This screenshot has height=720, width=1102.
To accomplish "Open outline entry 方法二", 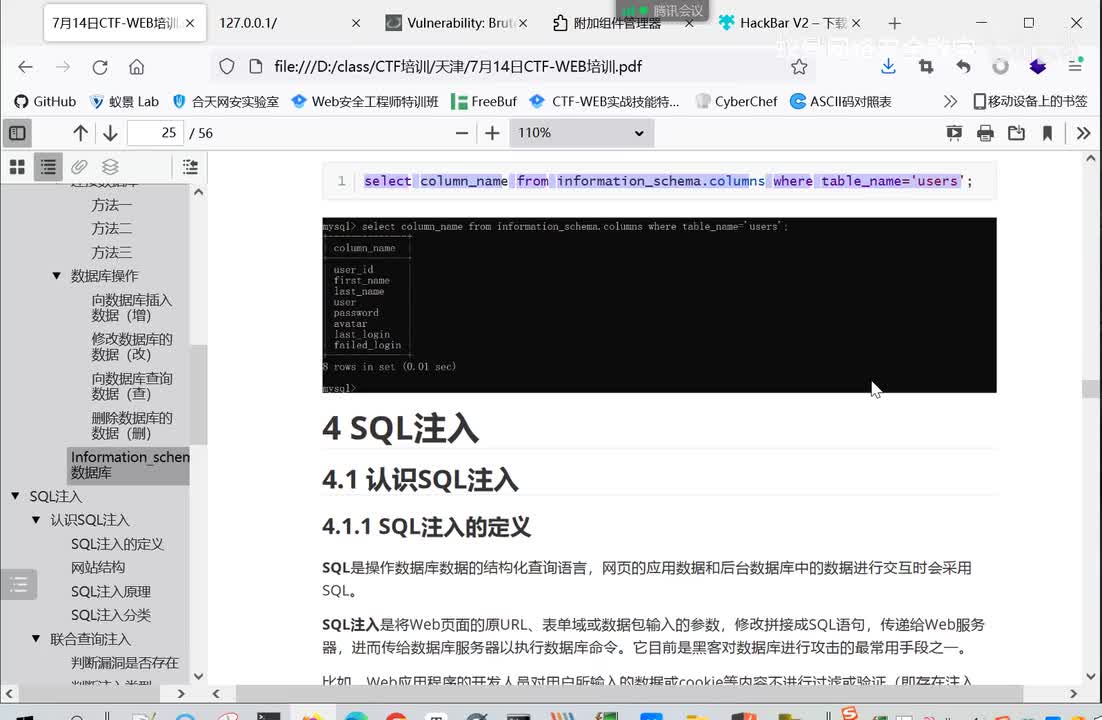I will [112, 229].
